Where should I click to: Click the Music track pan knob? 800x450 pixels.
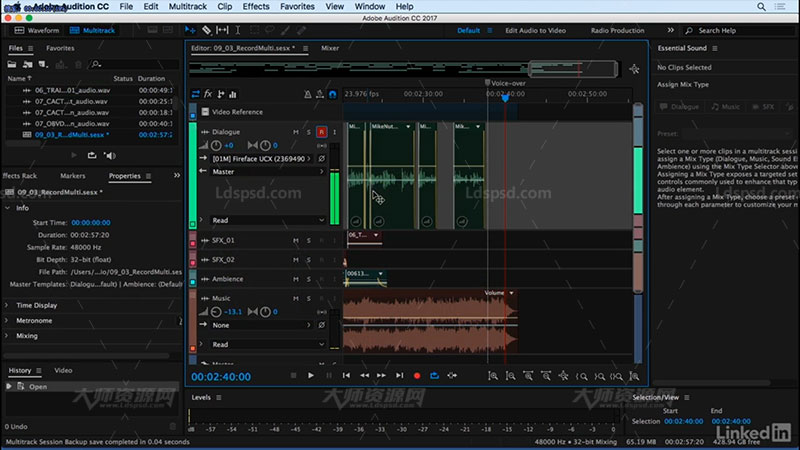point(265,312)
